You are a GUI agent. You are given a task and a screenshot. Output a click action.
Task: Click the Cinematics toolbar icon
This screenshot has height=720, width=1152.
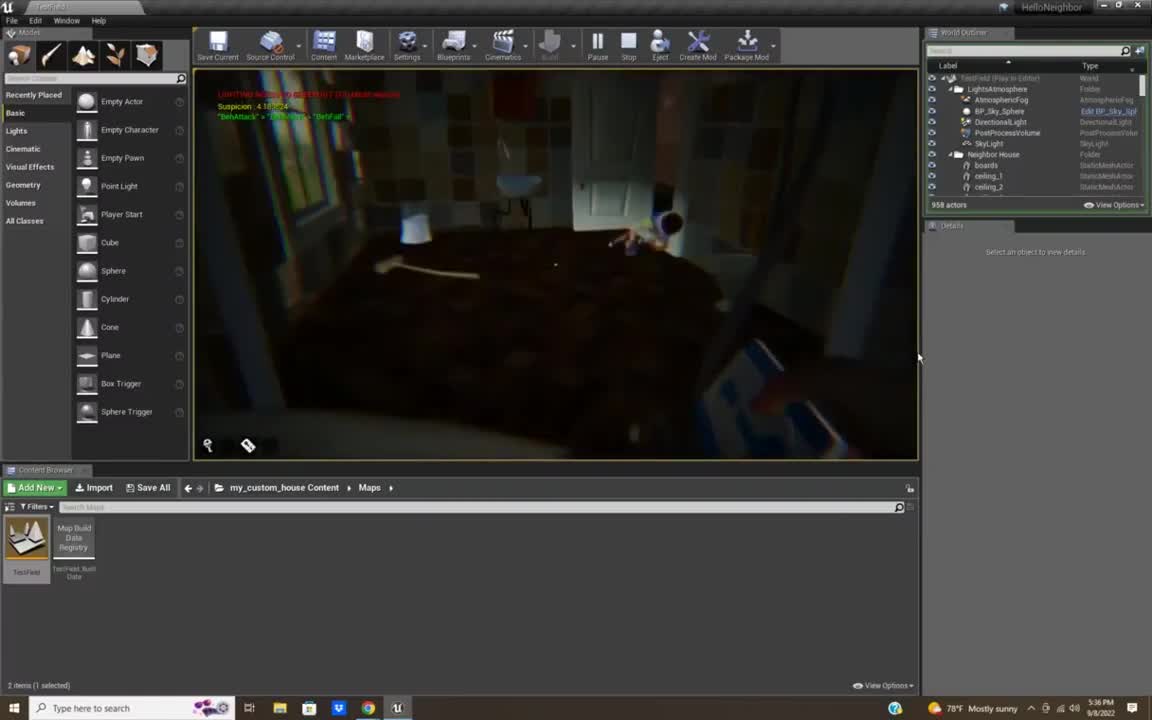point(503,42)
